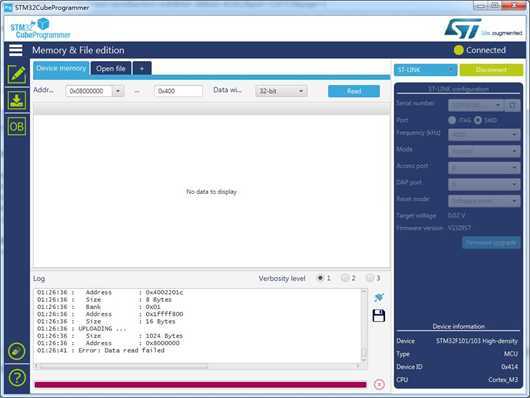Image resolution: width=530 pixels, height=398 pixels.
Task: Click the 'No data to display' message
Action: click(212, 192)
